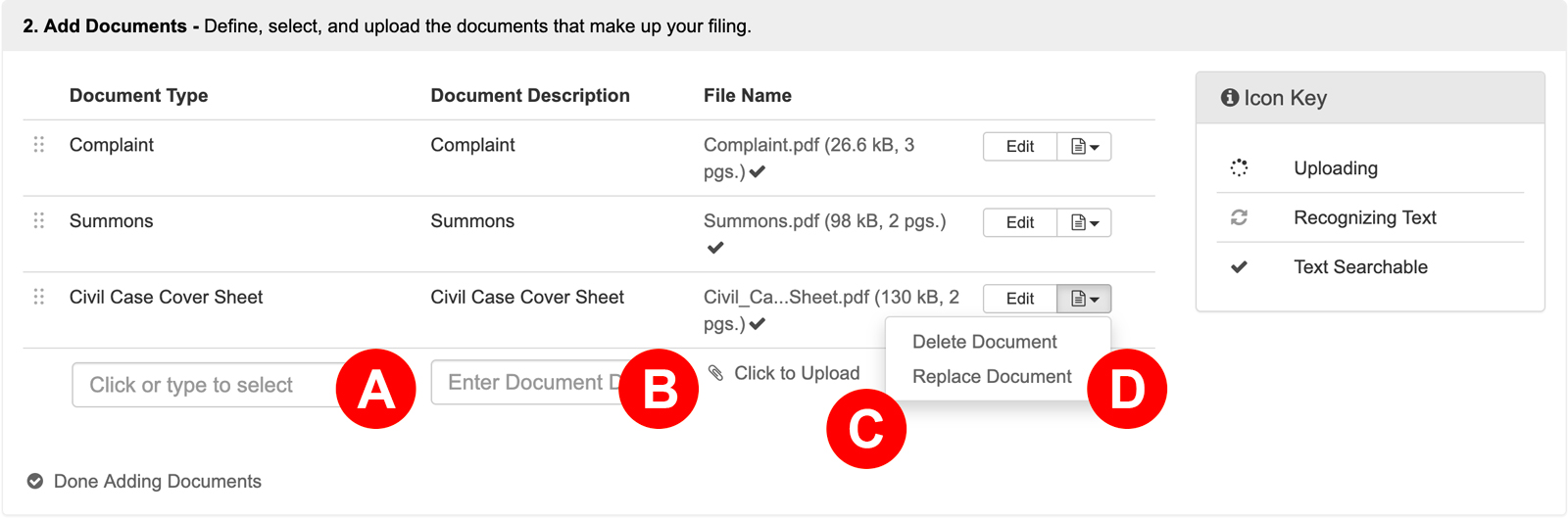
Task: Click the Text Searchable label
Action: point(1360,266)
